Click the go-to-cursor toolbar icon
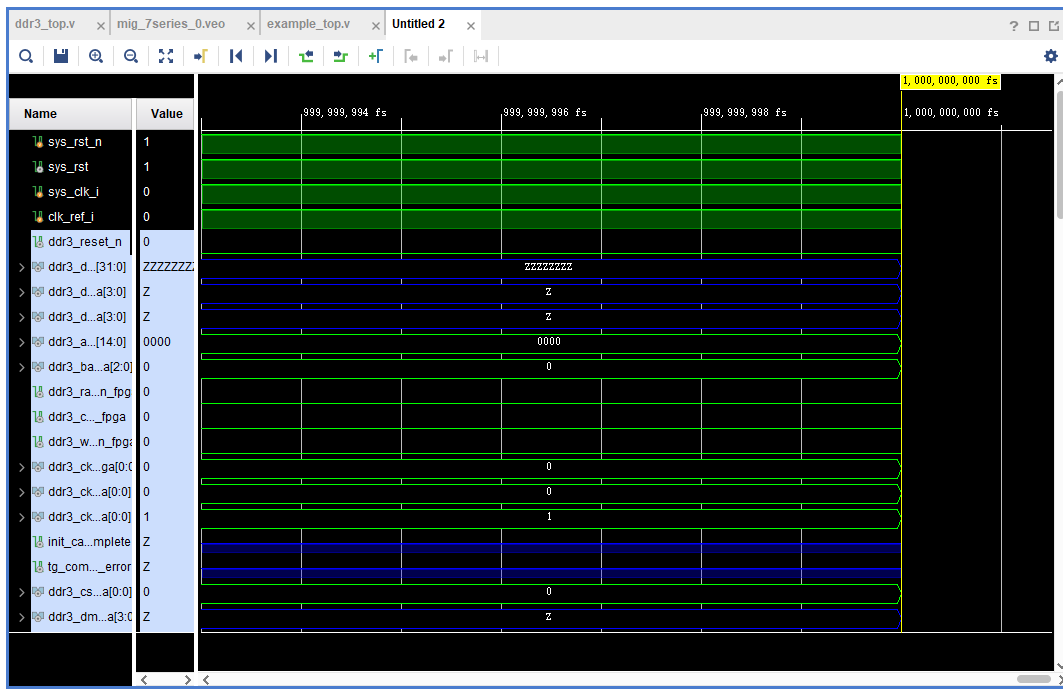Viewport: 1063px width, 694px height. [201, 56]
